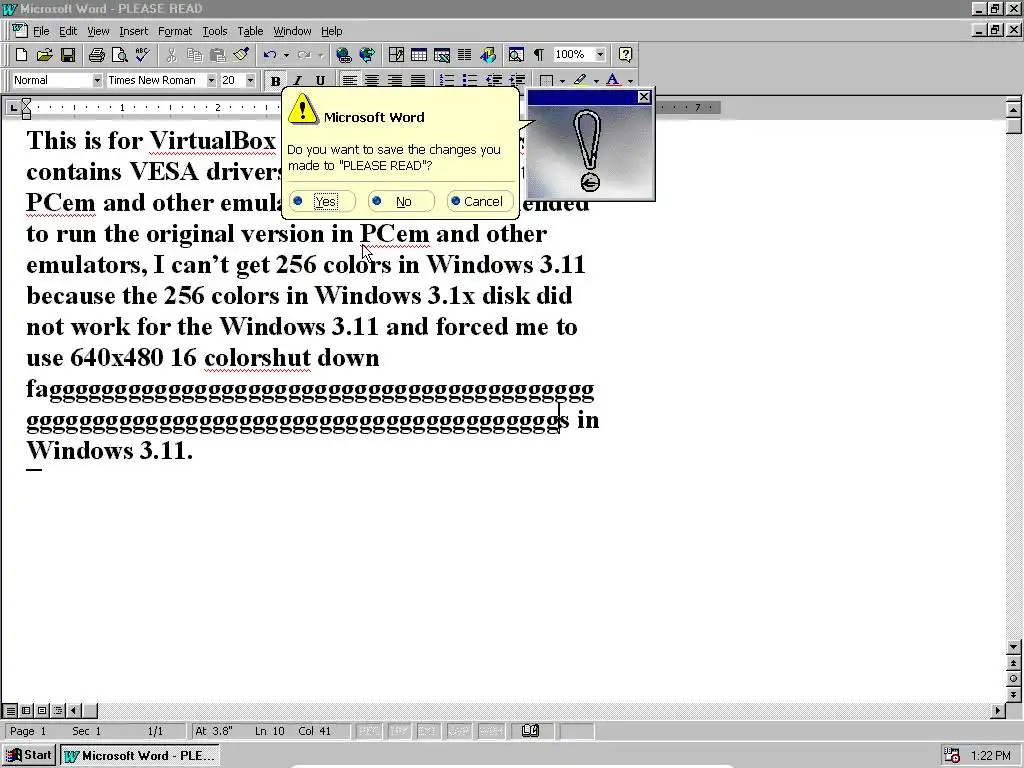1024x768 pixels.
Task: Increase paragraph indent
Action: [517, 80]
